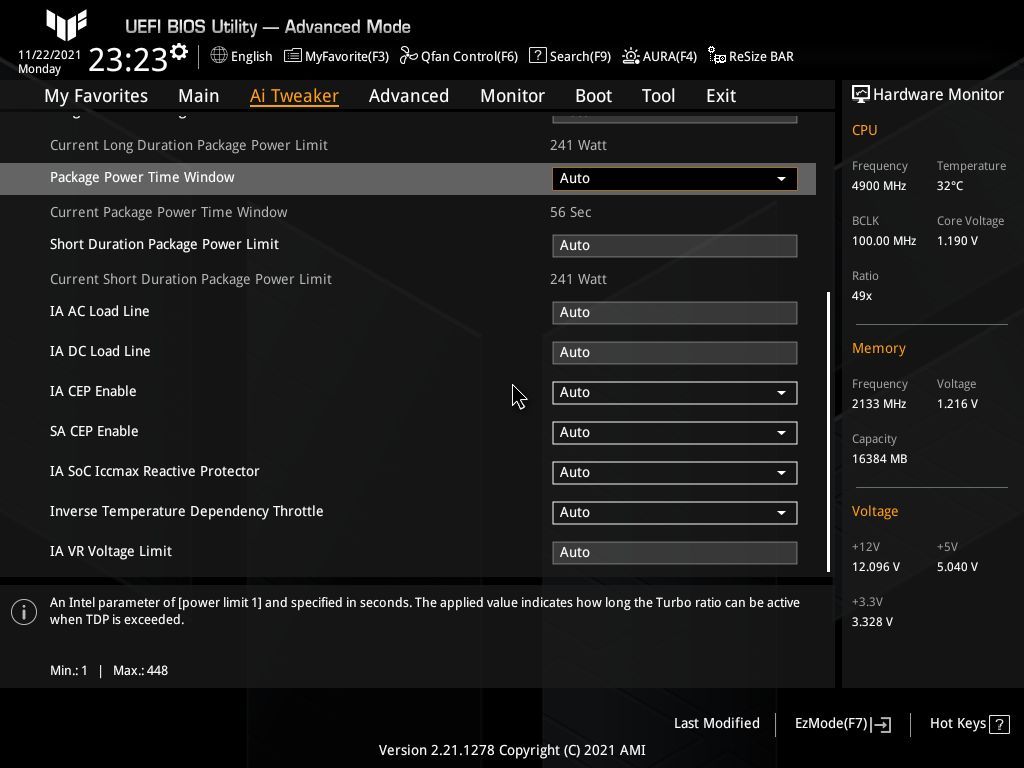Click the IA DC Load Line field

[675, 353]
